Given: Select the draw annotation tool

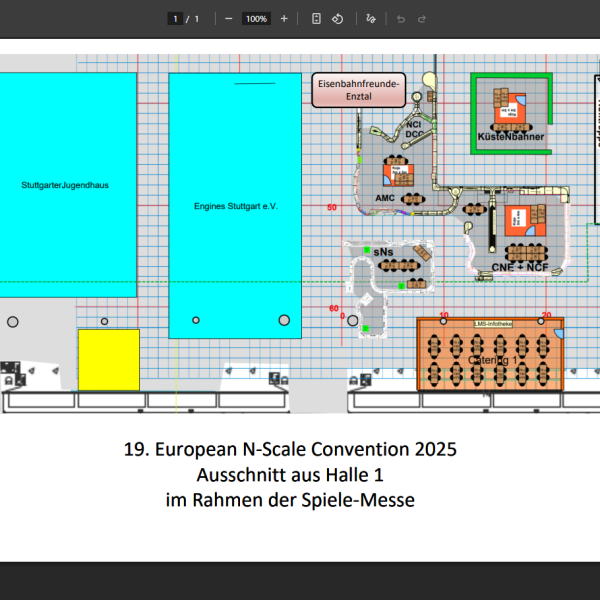Looking at the screenshot, I should (x=371, y=19).
